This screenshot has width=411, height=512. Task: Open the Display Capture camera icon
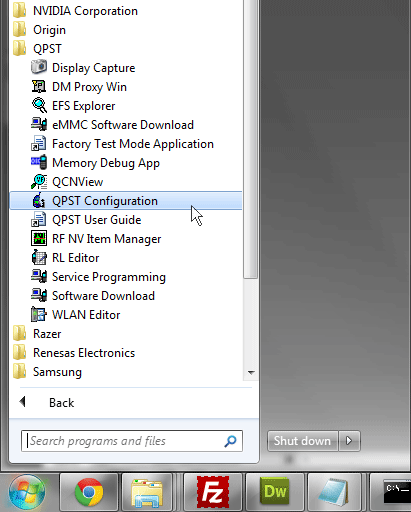[x=39, y=68]
